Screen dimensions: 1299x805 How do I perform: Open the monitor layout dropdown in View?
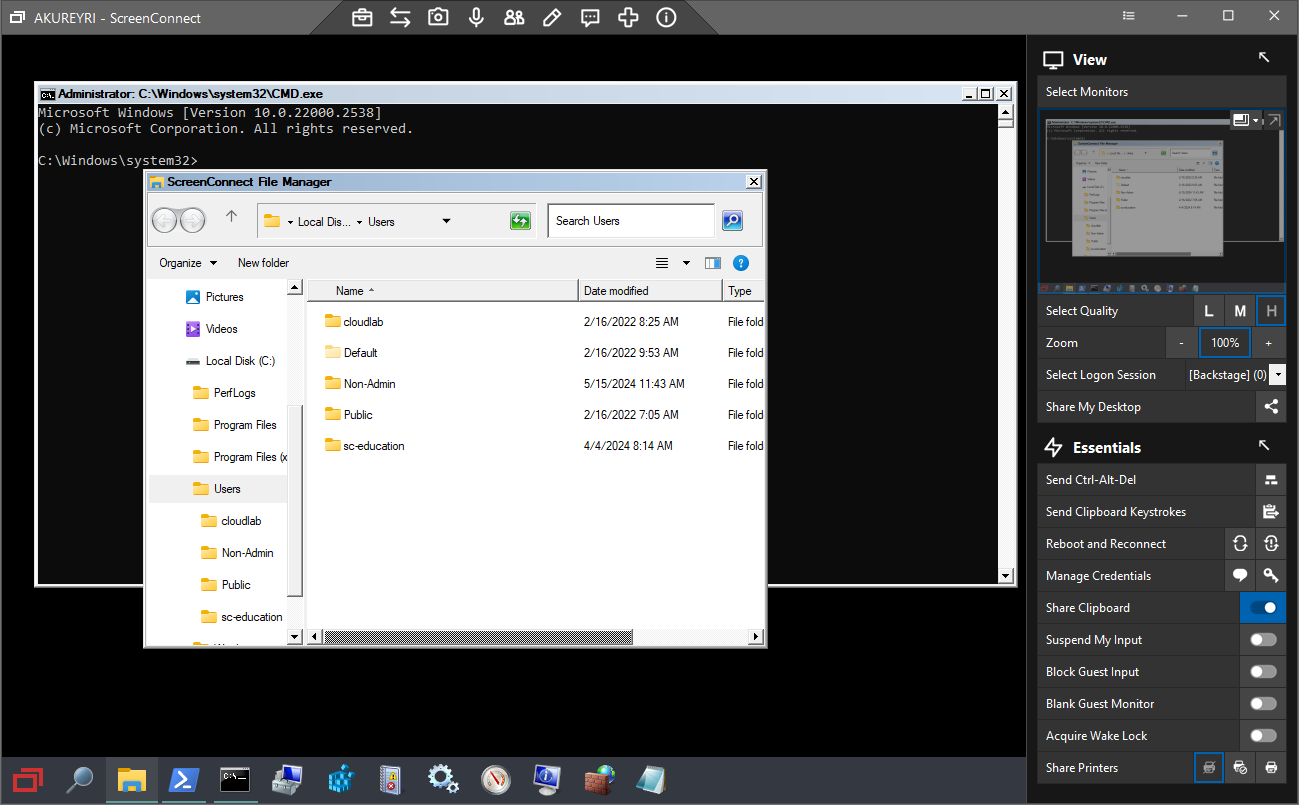point(1245,120)
